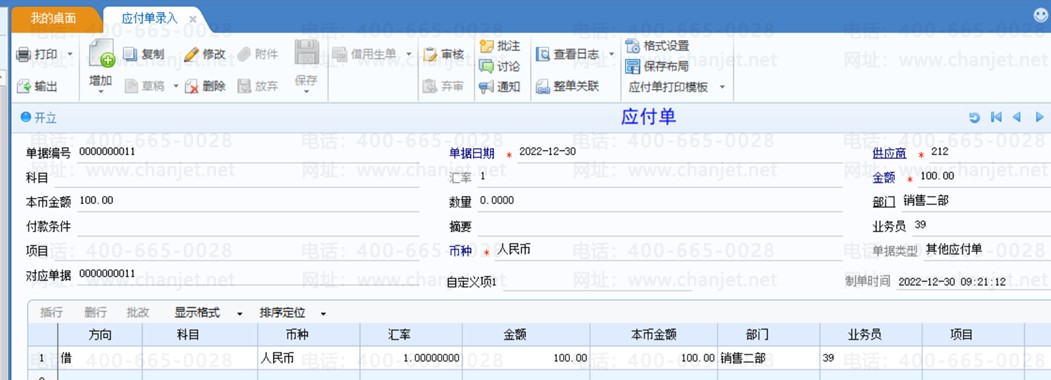Go to the first record arrow

[x=996, y=117]
